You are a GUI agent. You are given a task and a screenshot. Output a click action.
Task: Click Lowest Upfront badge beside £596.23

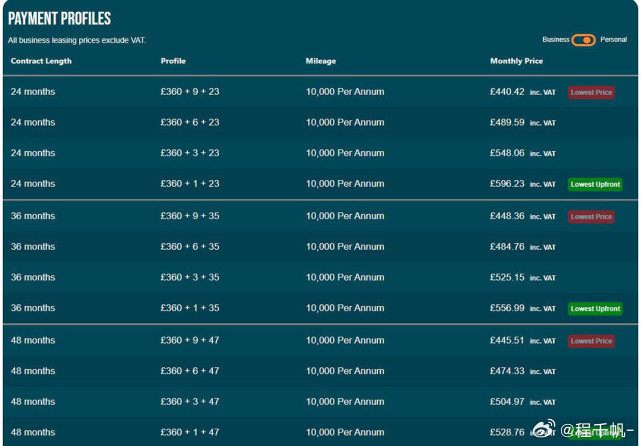tap(595, 184)
